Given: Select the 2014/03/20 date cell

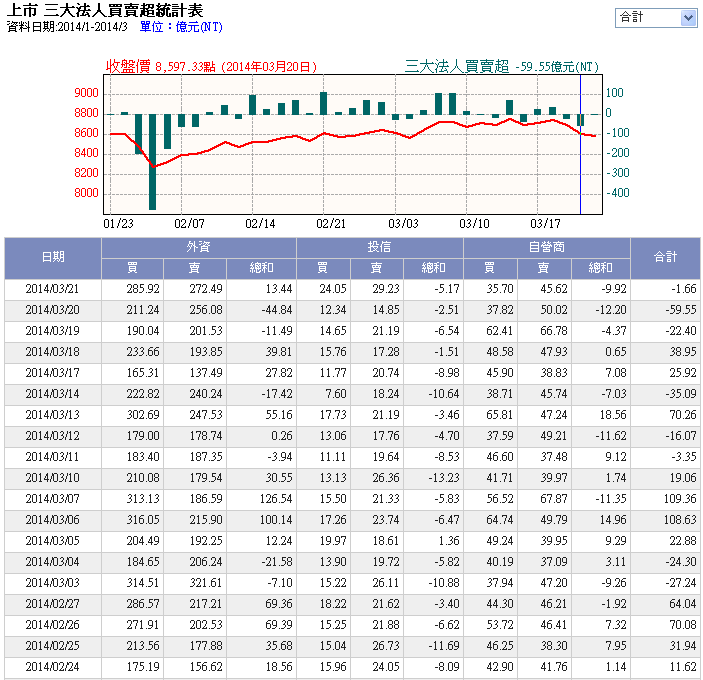Looking at the screenshot, I should [x=52, y=310].
